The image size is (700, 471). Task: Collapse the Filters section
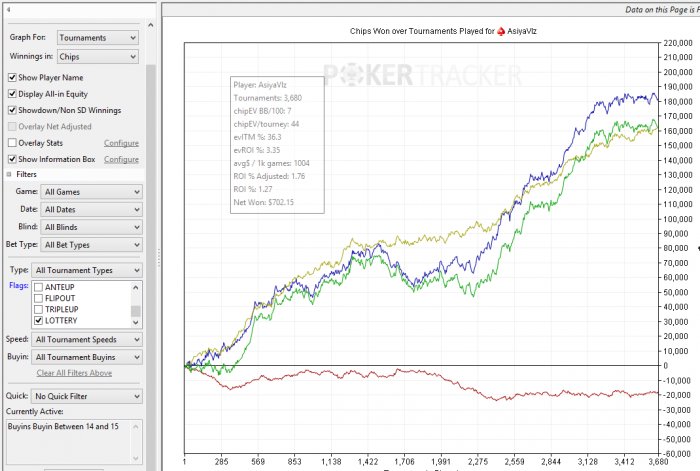(x=9, y=174)
